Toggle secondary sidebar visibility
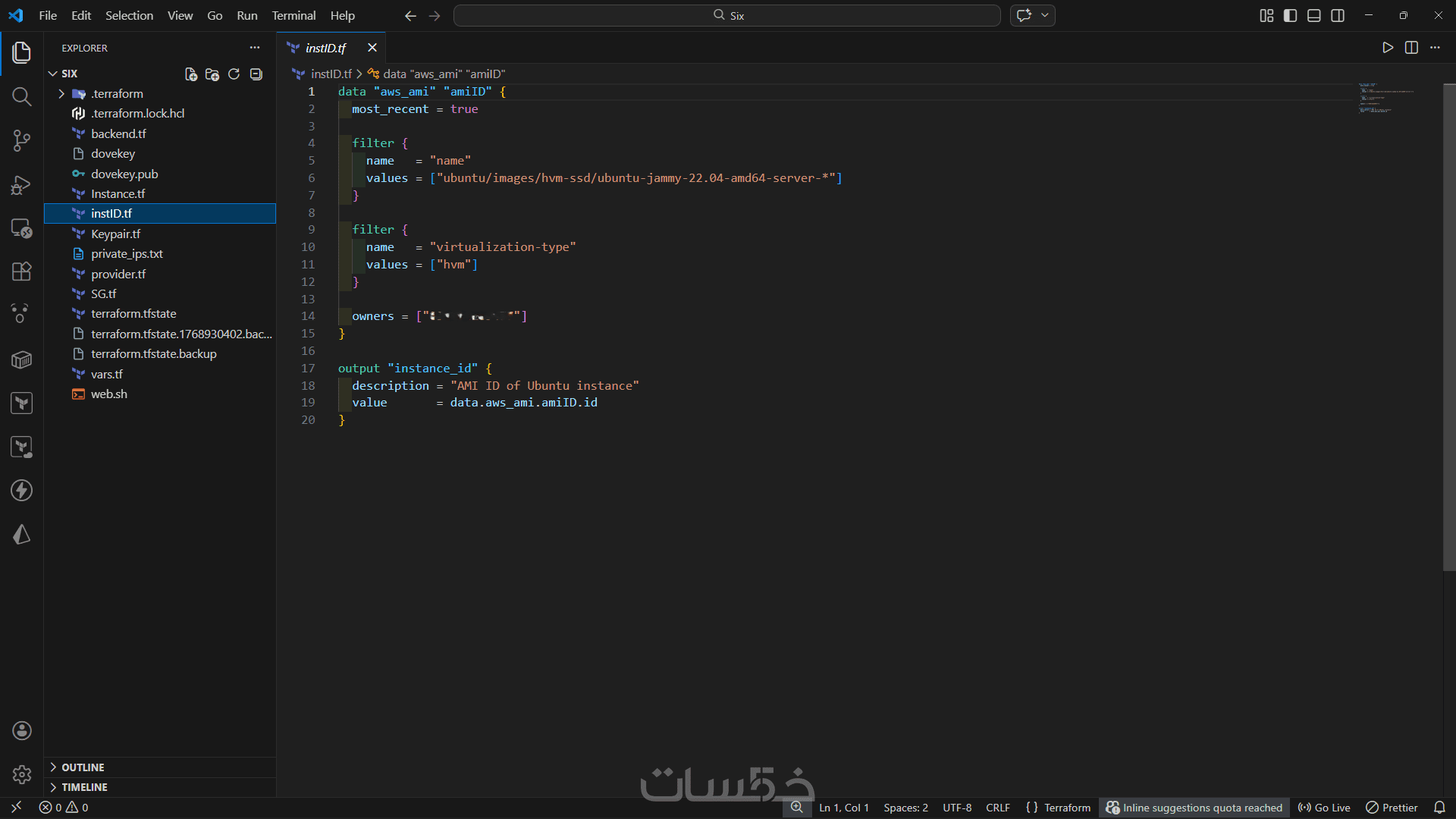Image resolution: width=1456 pixels, height=819 pixels. tap(1338, 15)
